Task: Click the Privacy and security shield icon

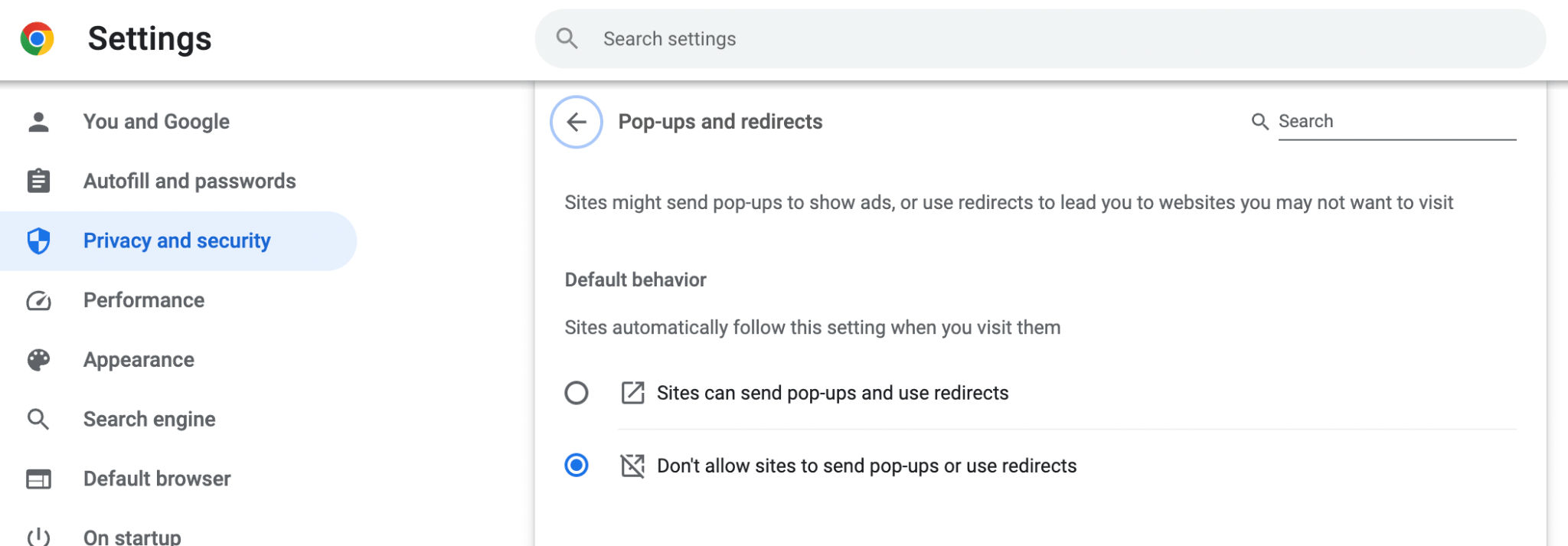Action: (38, 240)
